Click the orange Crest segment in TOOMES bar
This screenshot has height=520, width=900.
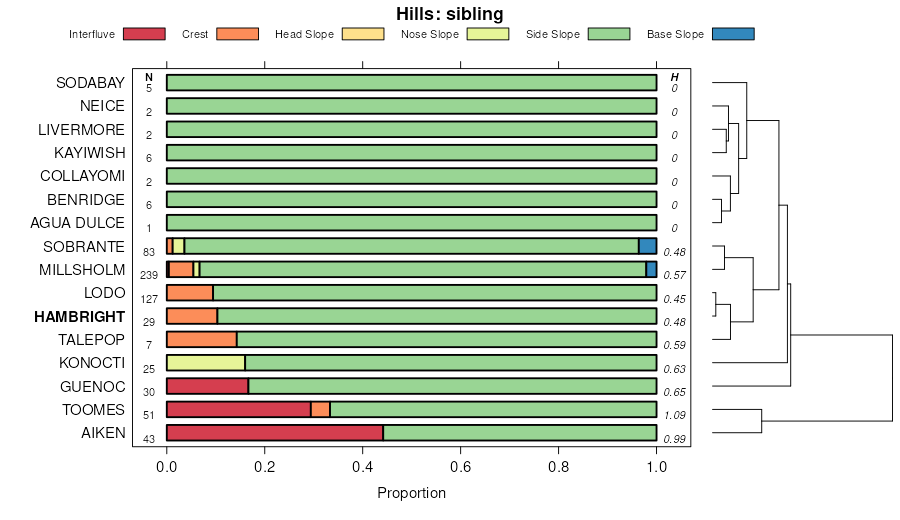pyautogui.click(x=320, y=409)
